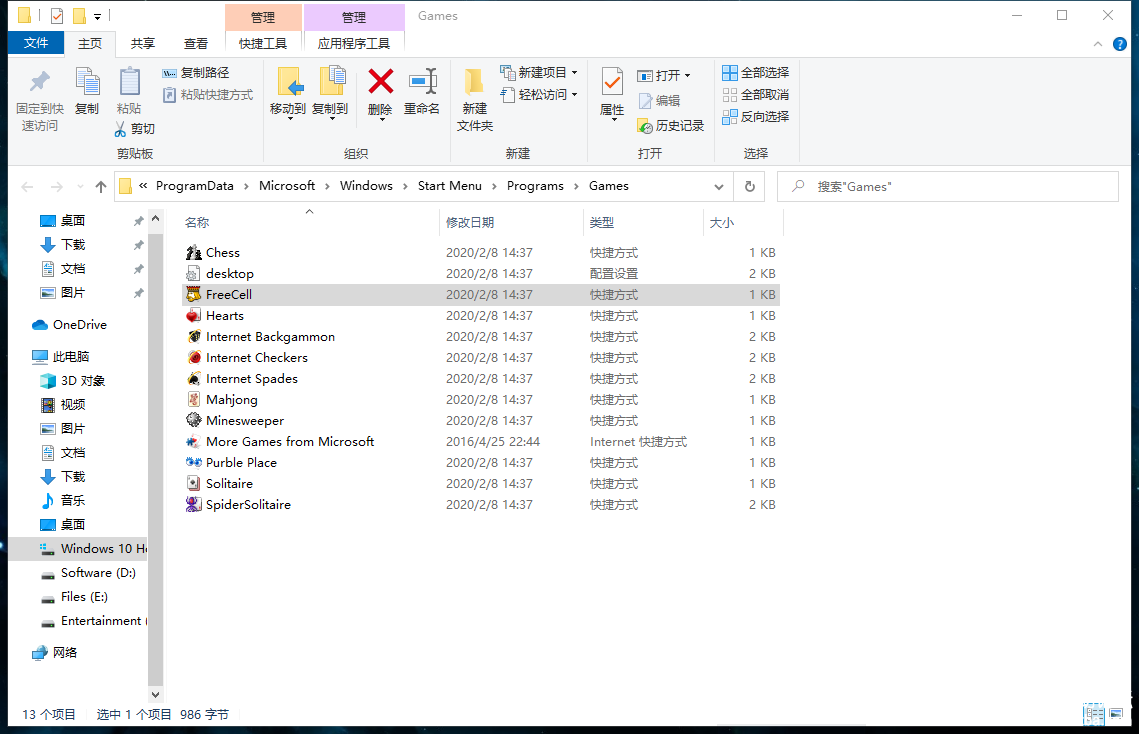Open the Customize Quick Access Toolbar dropdown
Viewport: 1139px width, 734px height.
(x=97, y=16)
